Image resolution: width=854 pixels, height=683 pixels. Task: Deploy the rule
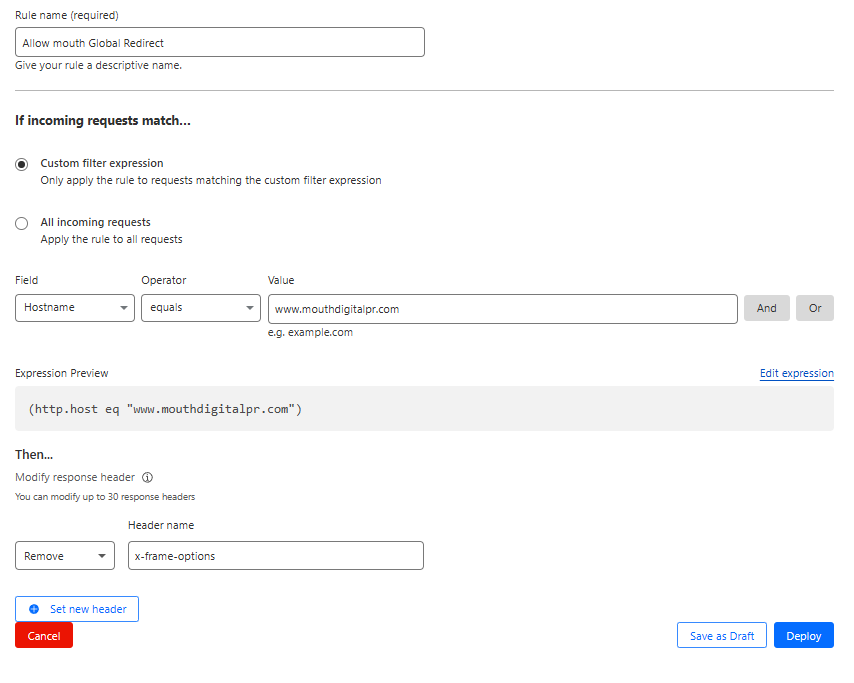point(803,636)
